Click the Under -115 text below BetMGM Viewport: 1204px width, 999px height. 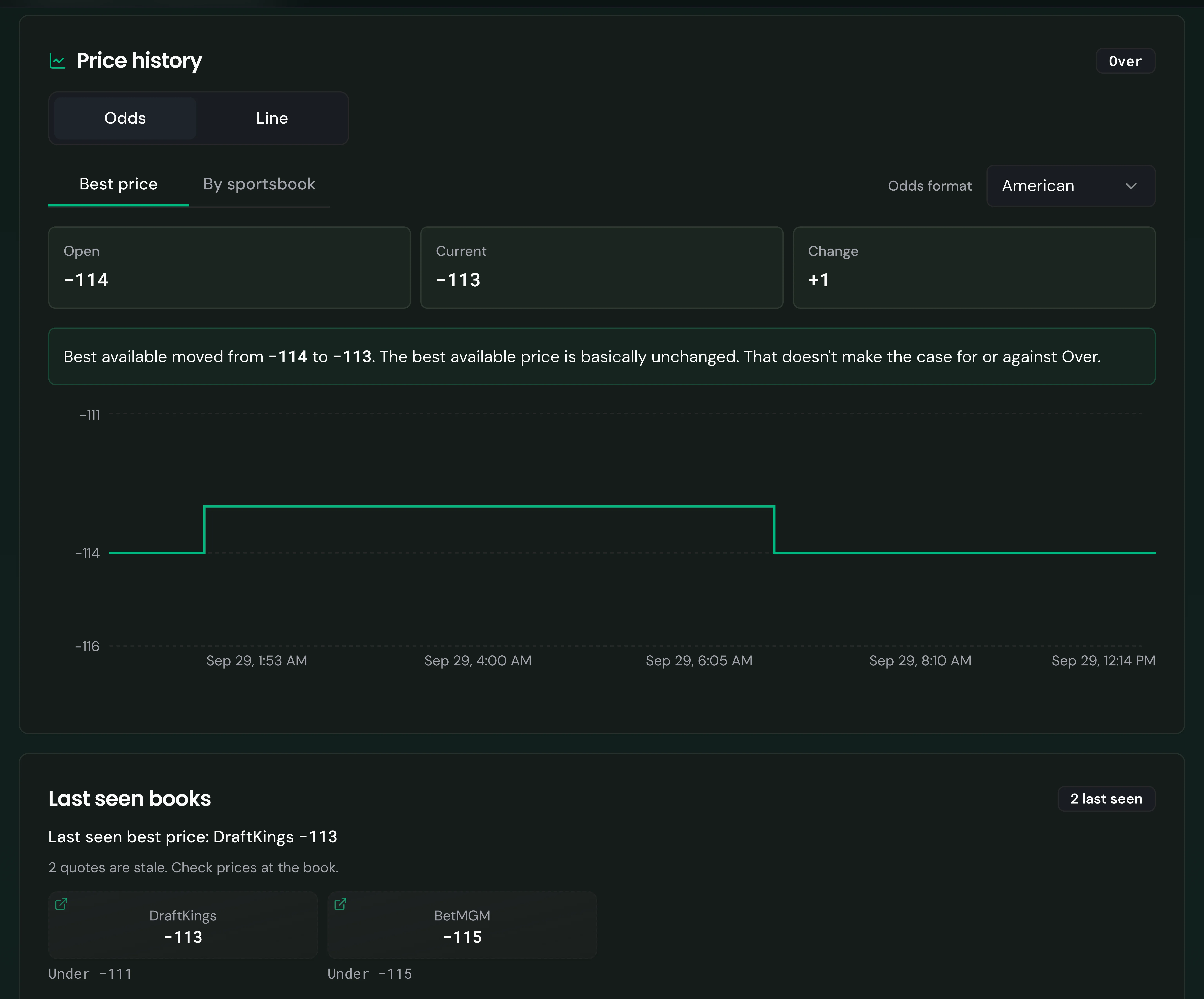[x=370, y=974]
